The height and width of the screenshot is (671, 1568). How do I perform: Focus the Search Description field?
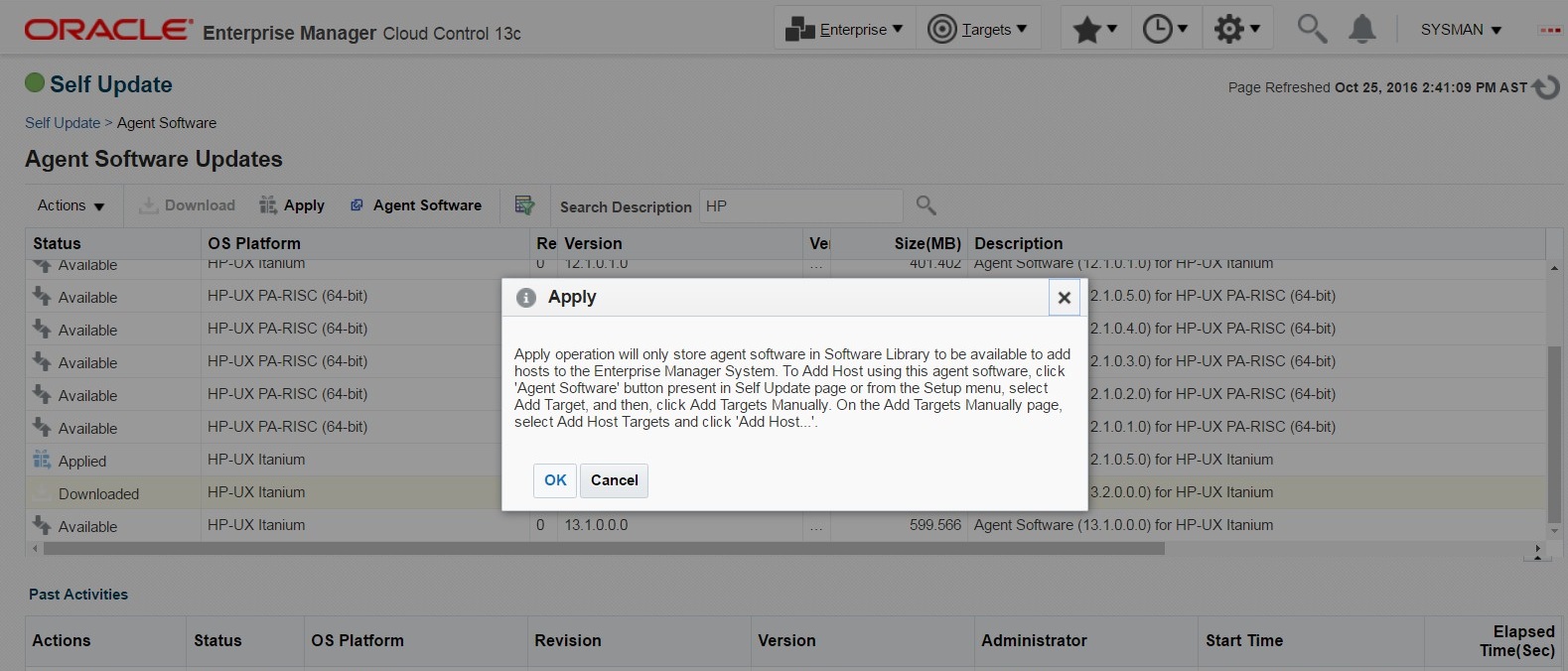pyautogui.click(x=800, y=206)
